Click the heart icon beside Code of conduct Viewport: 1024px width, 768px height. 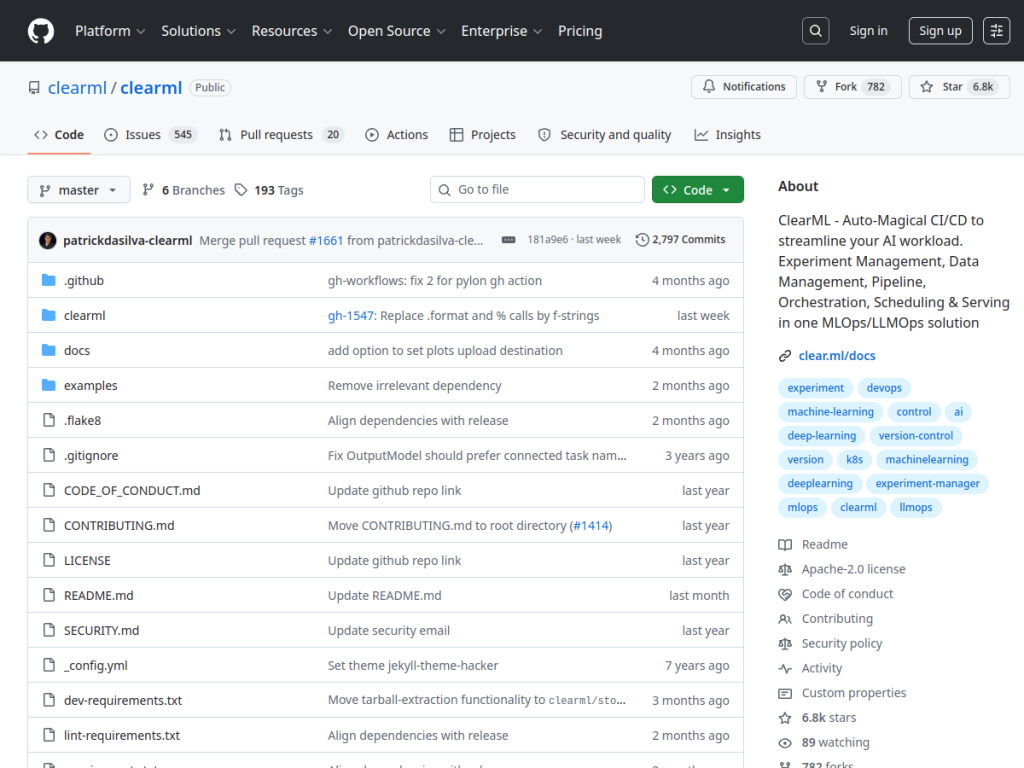point(785,594)
